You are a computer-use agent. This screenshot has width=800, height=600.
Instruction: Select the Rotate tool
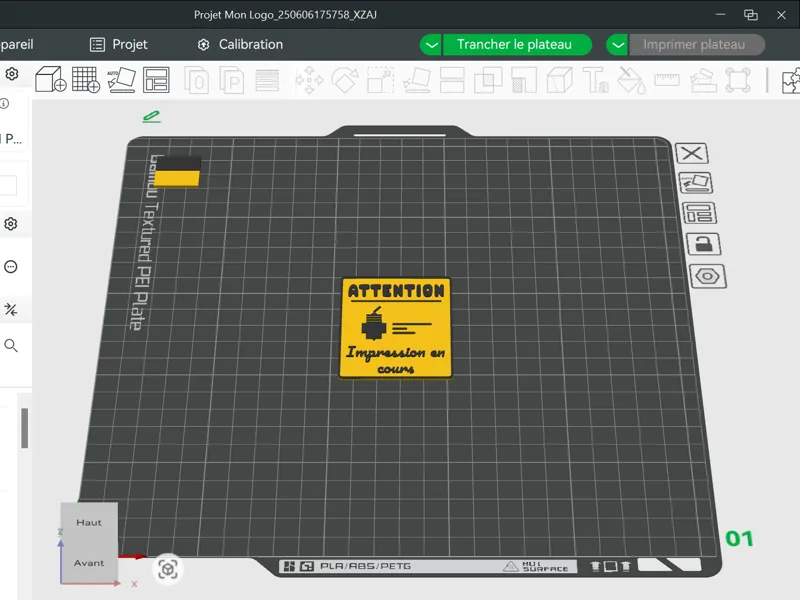345,80
